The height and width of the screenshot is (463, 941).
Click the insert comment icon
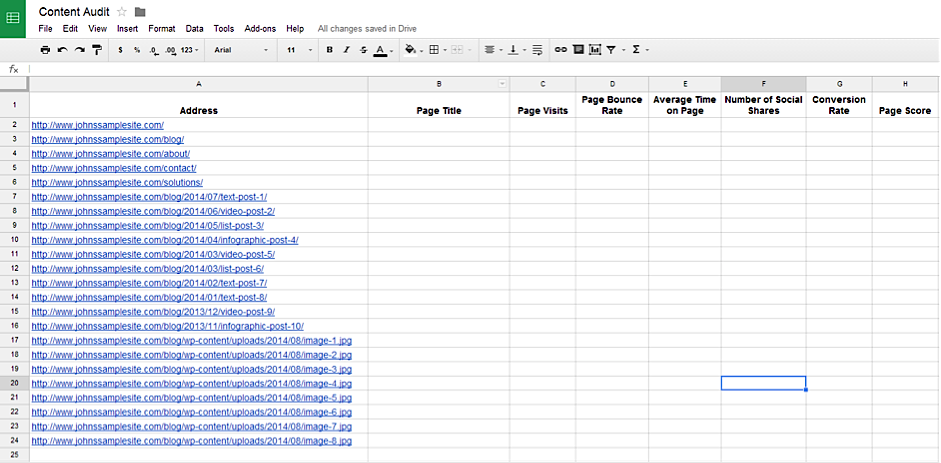pyautogui.click(x=578, y=49)
